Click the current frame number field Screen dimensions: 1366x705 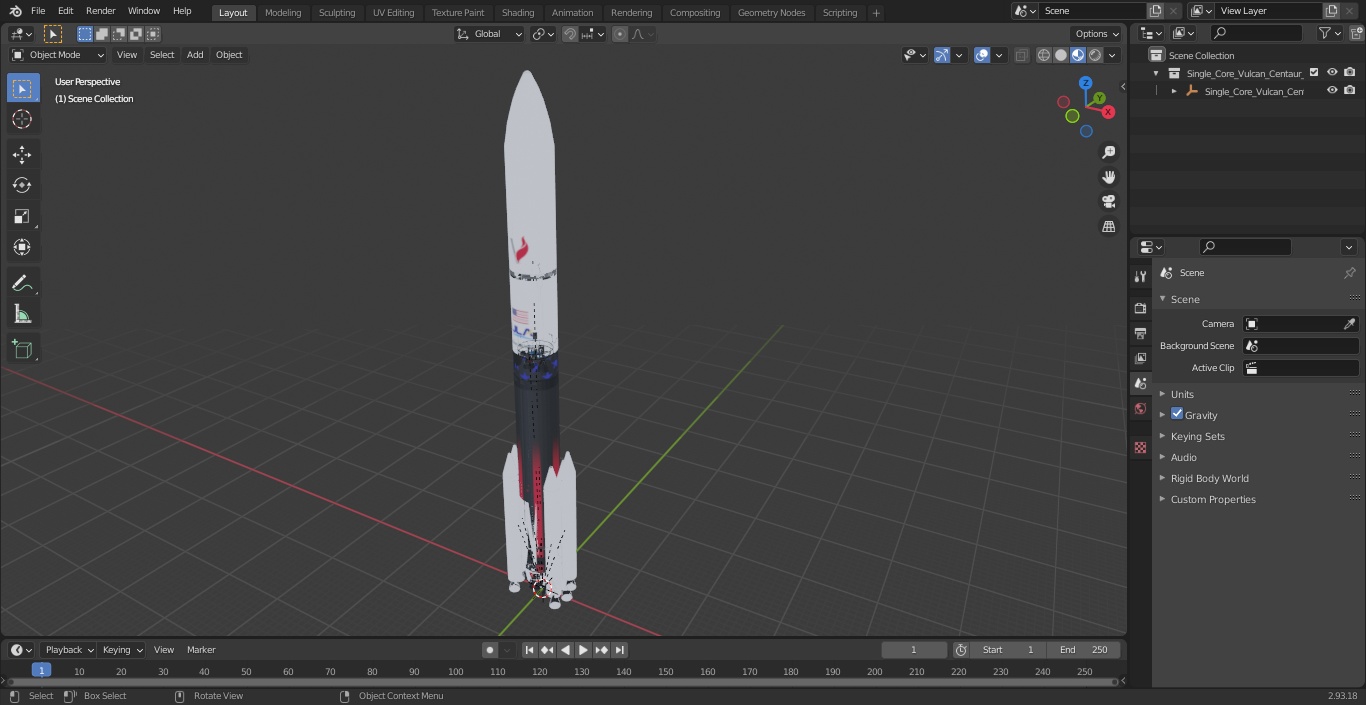[x=914, y=650]
